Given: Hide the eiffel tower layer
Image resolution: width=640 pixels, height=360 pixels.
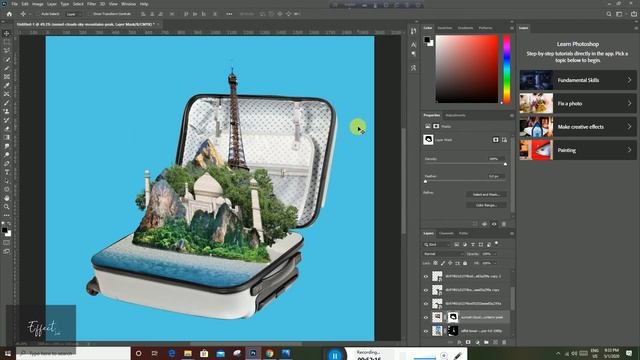Looking at the screenshot, I should 426,331.
